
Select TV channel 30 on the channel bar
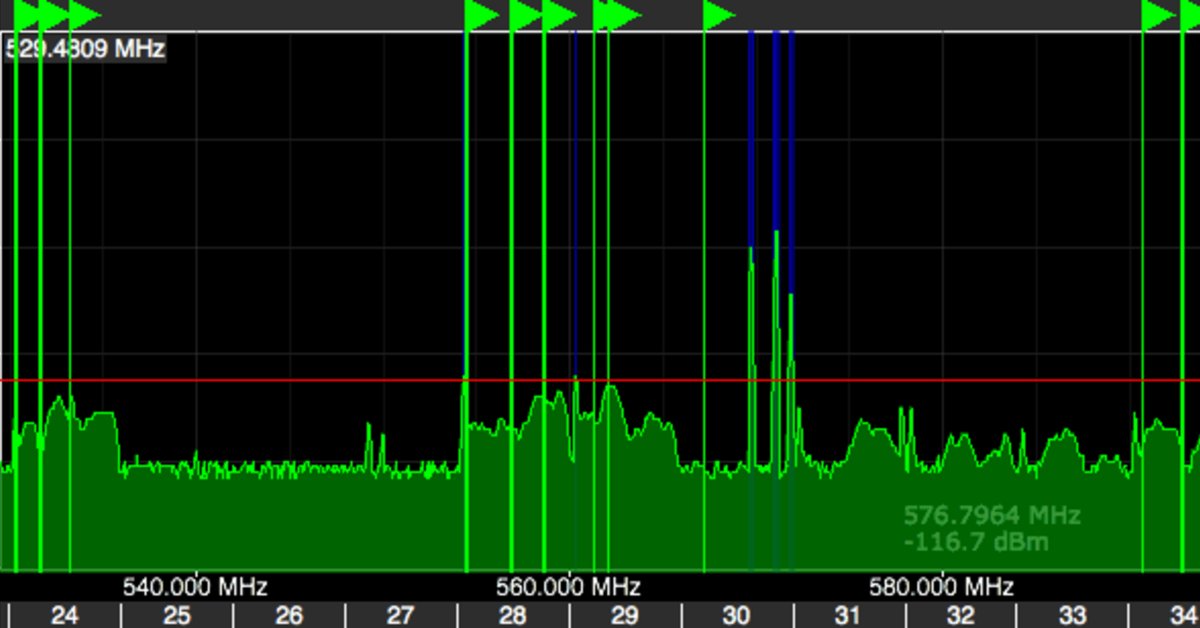(x=737, y=615)
